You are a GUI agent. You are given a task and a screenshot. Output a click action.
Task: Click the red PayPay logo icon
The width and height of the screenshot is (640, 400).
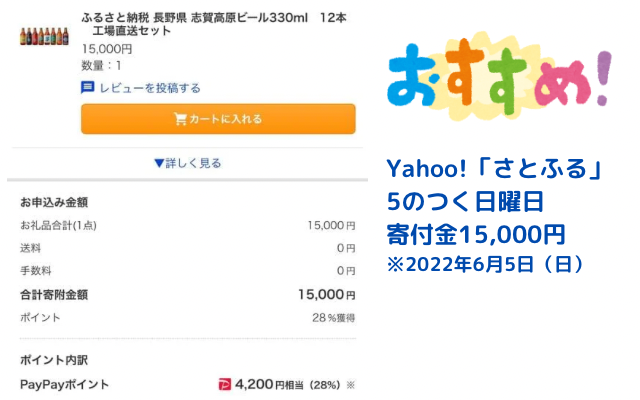click(224, 384)
